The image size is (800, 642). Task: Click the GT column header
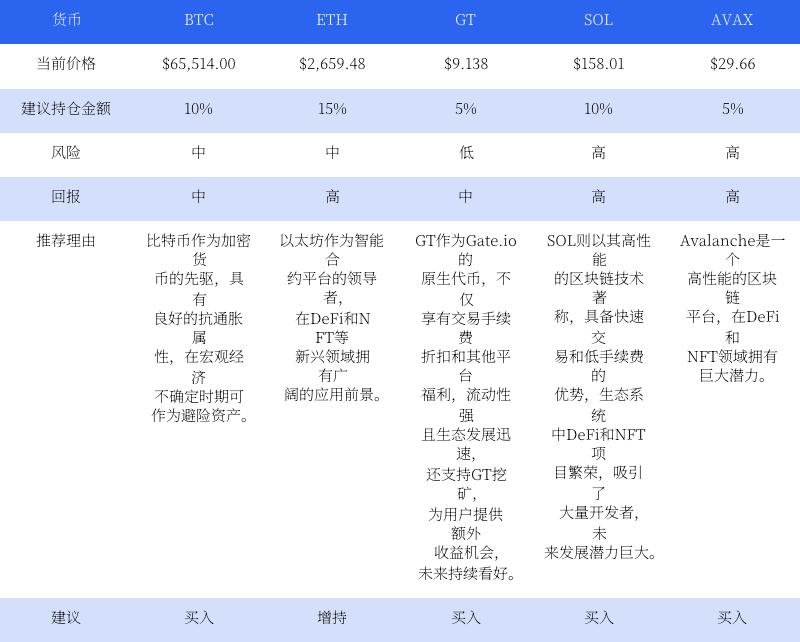466,20
